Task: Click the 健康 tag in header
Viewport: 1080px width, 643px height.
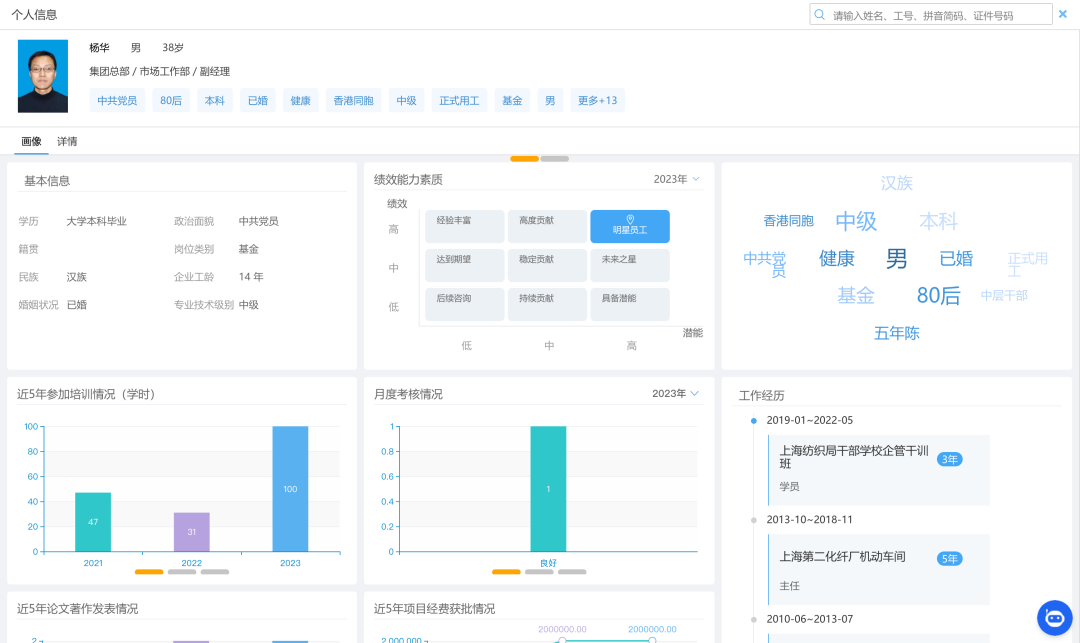Action: coord(300,101)
